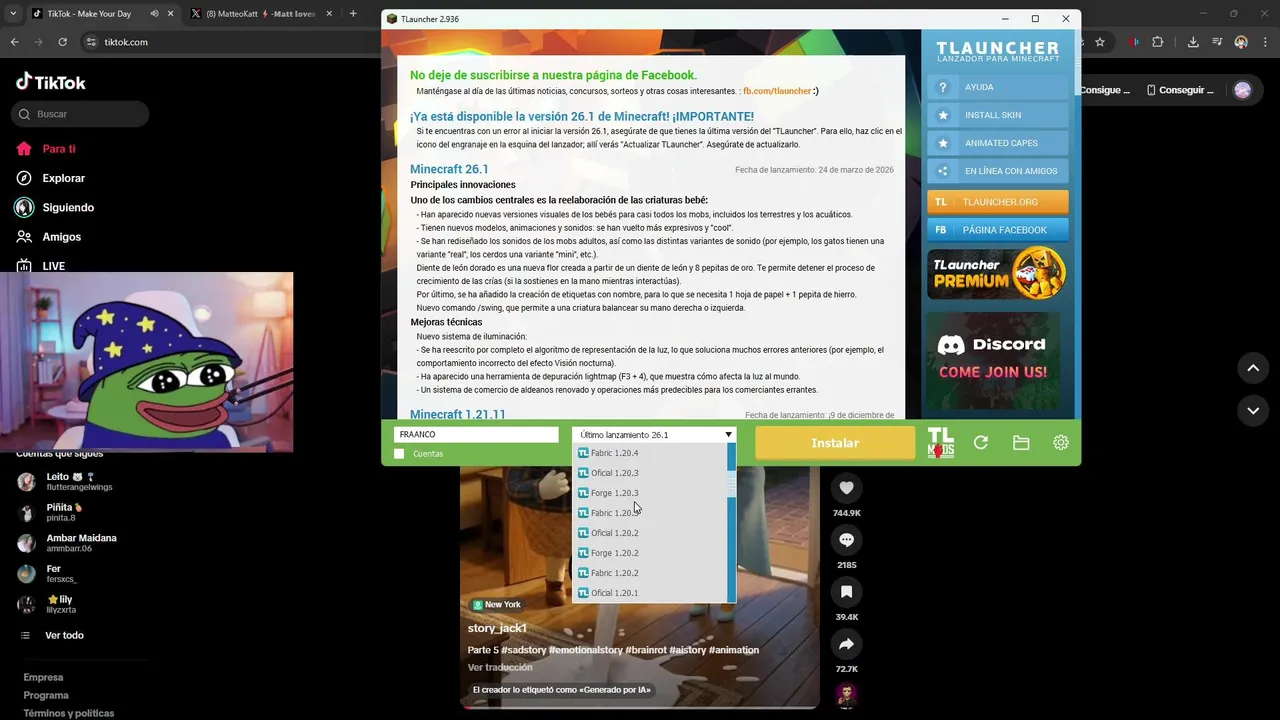Click the TikTok Buscar search box
The image size is (1280, 720).
[80, 114]
